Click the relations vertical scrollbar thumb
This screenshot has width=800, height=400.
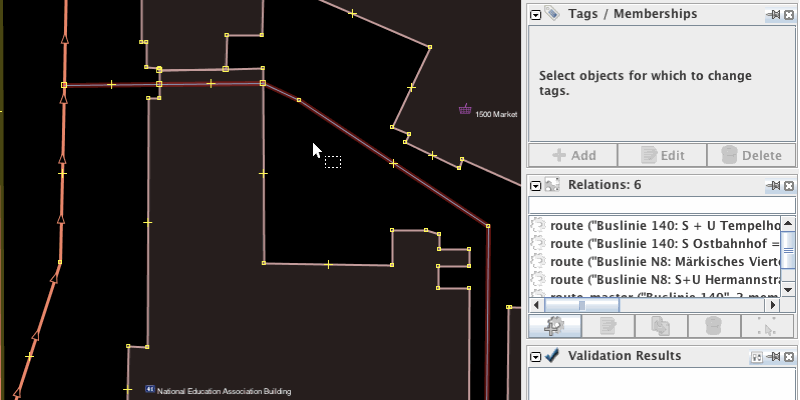coord(788,249)
